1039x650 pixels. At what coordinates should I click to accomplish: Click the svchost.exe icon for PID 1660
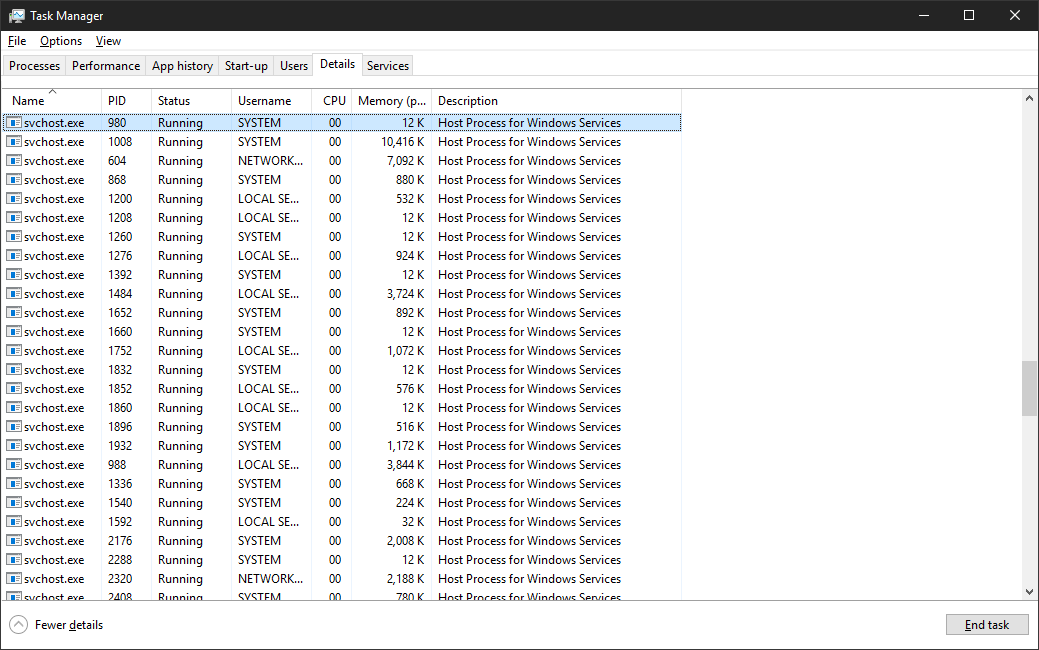(x=14, y=331)
